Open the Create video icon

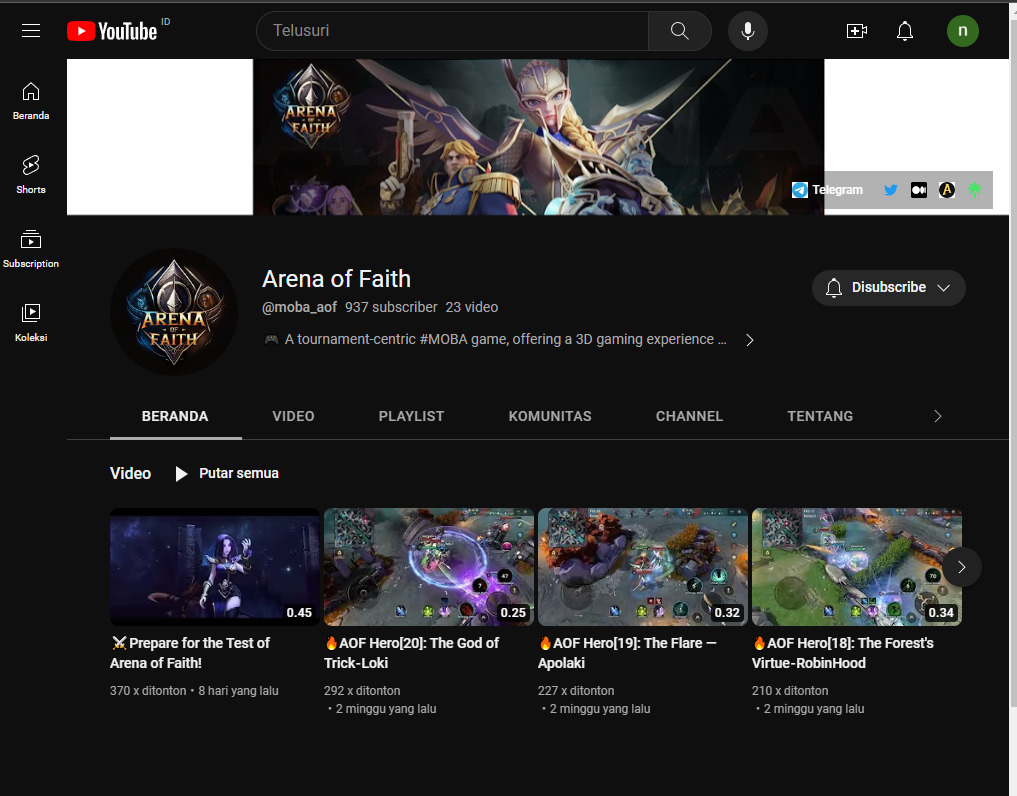click(856, 30)
